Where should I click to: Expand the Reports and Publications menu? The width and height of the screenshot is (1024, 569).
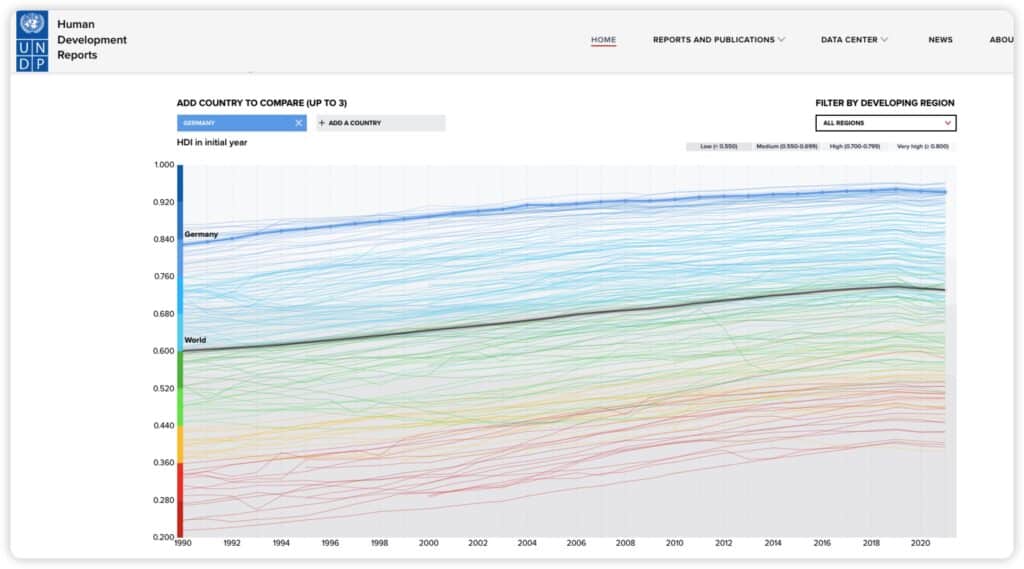719,40
